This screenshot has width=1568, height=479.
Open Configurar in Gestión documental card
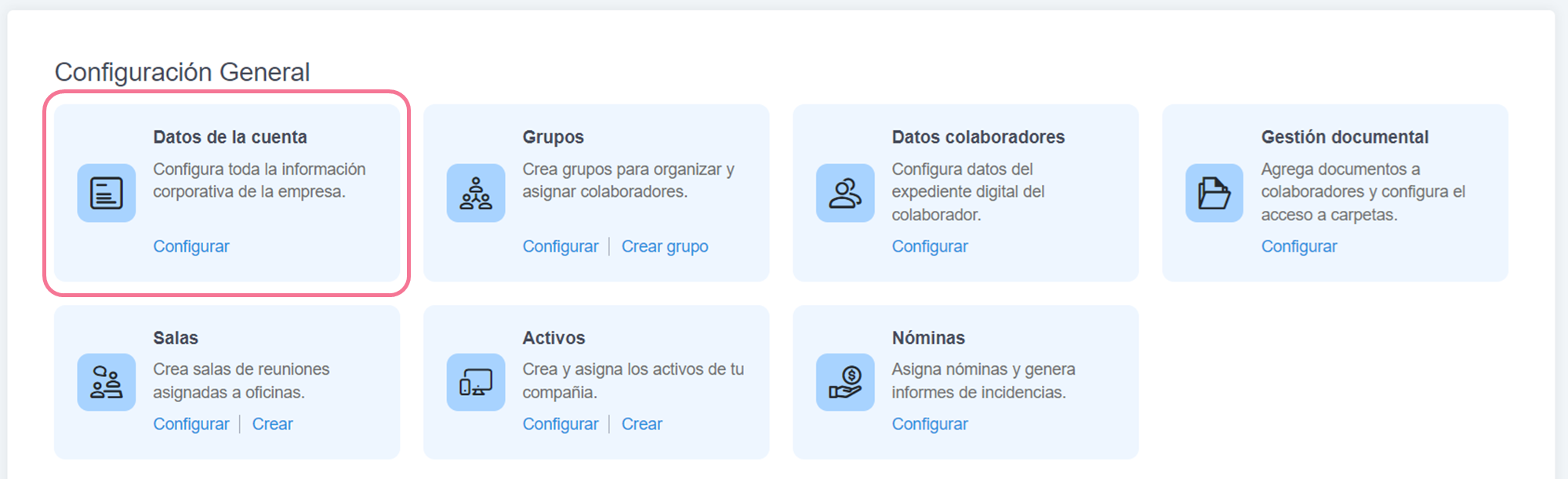(1298, 246)
